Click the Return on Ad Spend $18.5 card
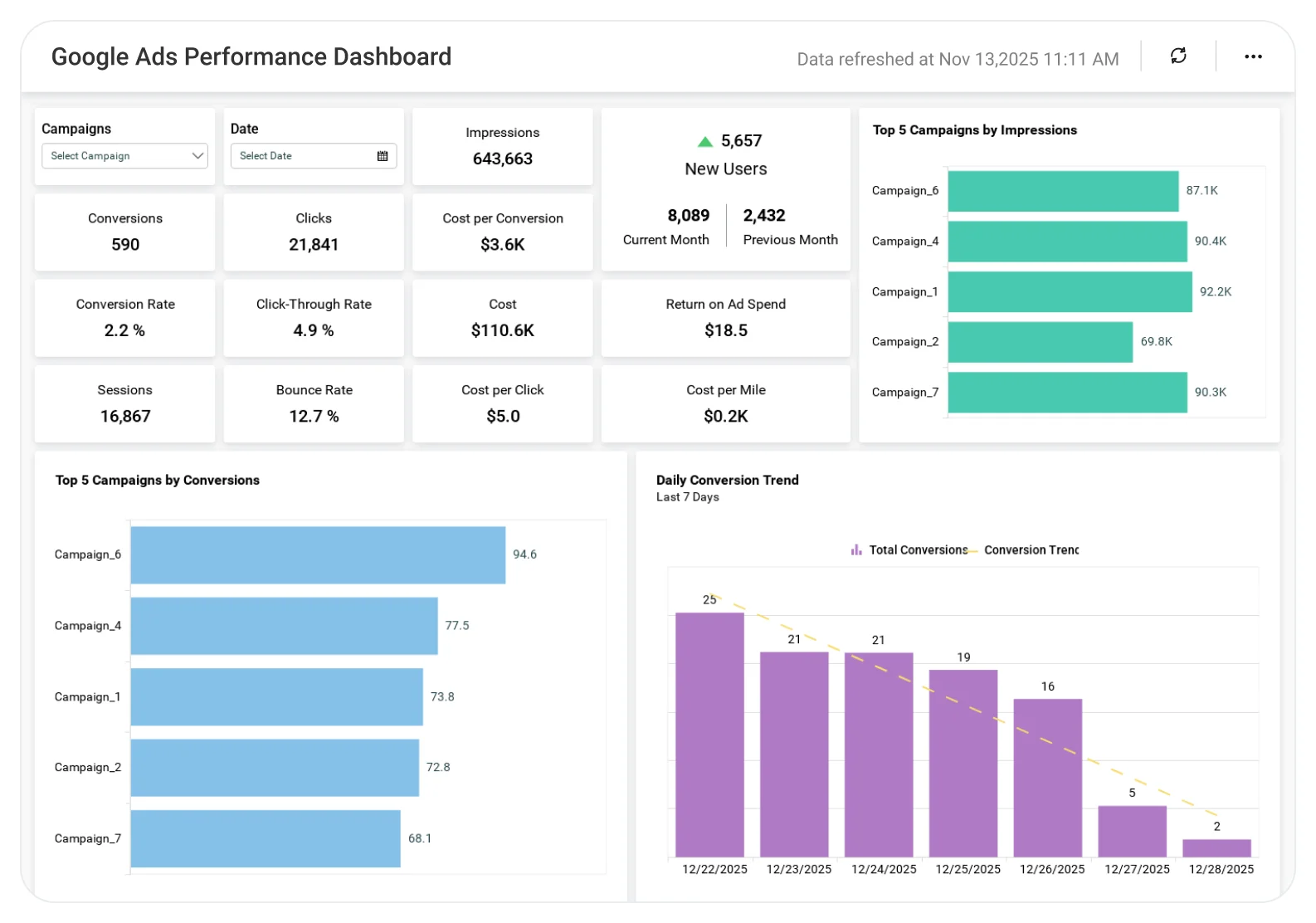The height and width of the screenshot is (923, 1316). 726,318
